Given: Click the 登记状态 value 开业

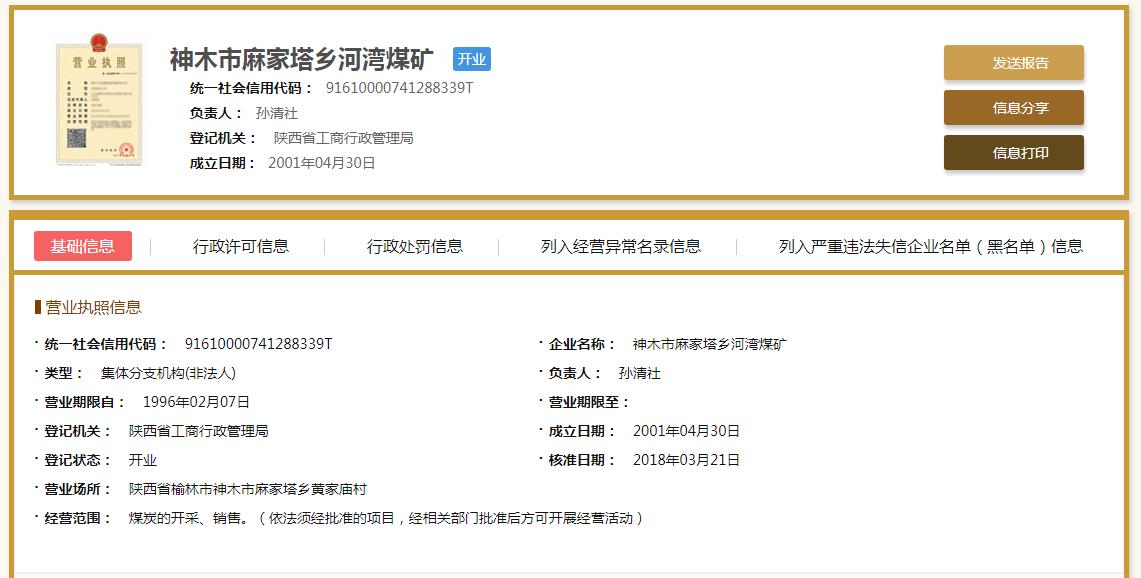Looking at the screenshot, I should (143, 460).
